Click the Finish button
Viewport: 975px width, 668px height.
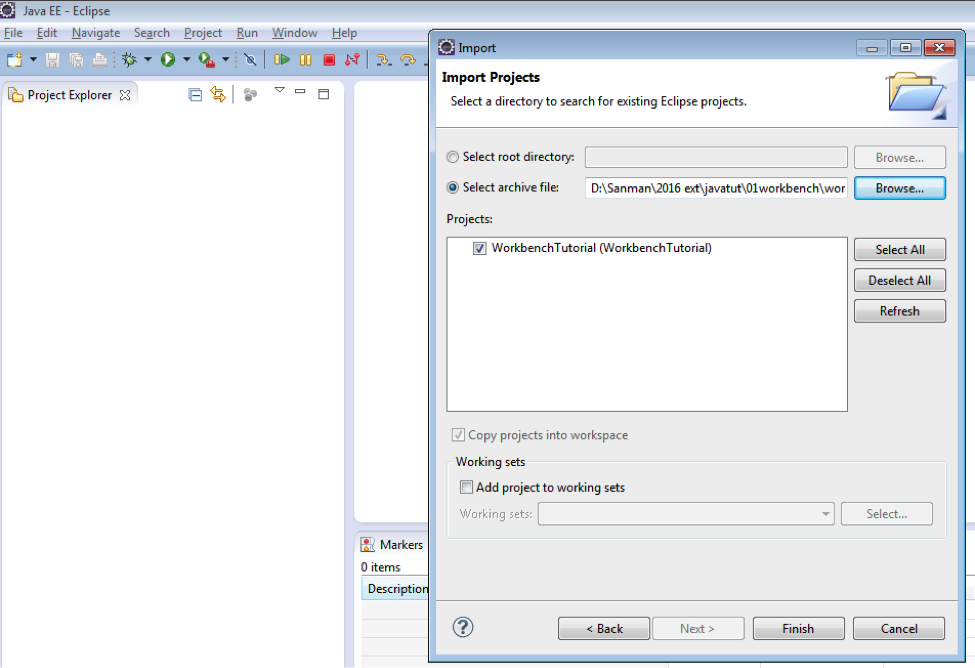point(798,628)
